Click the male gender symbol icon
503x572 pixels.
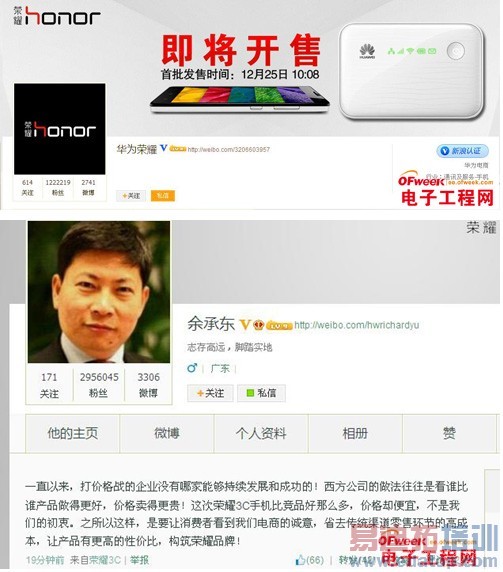coord(192,368)
